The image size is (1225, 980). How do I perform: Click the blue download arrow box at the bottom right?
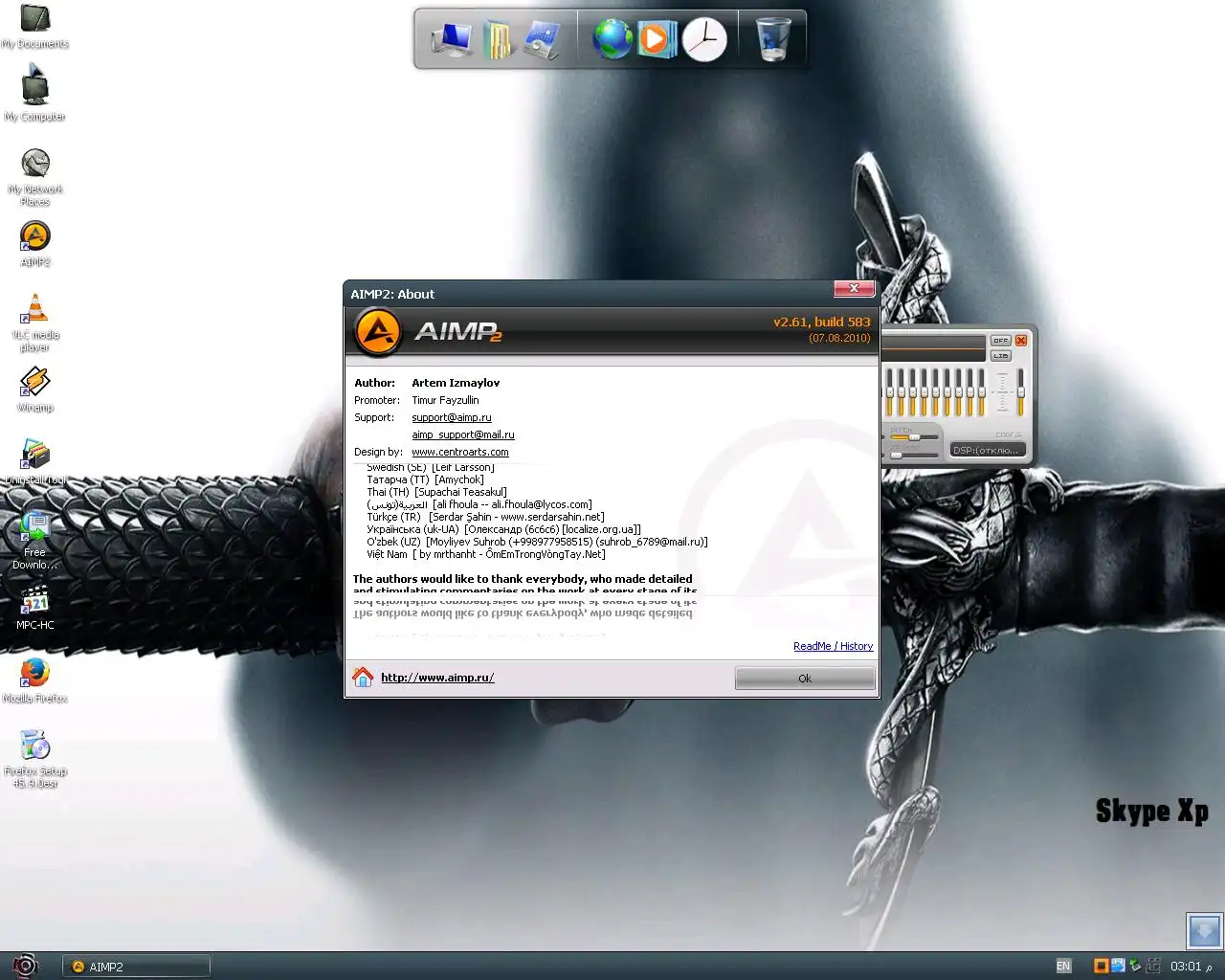click(1204, 930)
